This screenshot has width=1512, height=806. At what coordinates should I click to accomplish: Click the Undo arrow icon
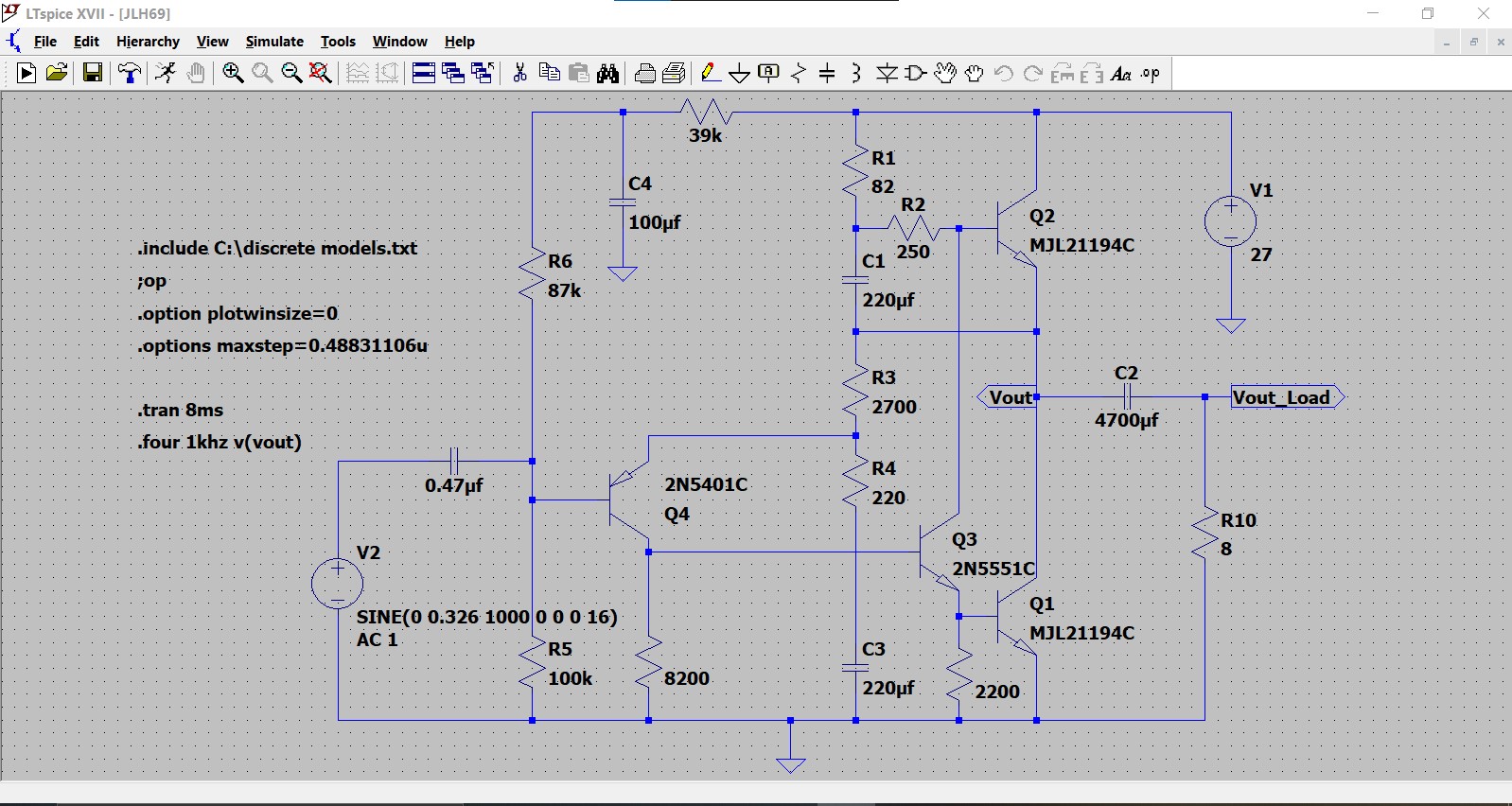coord(1004,73)
